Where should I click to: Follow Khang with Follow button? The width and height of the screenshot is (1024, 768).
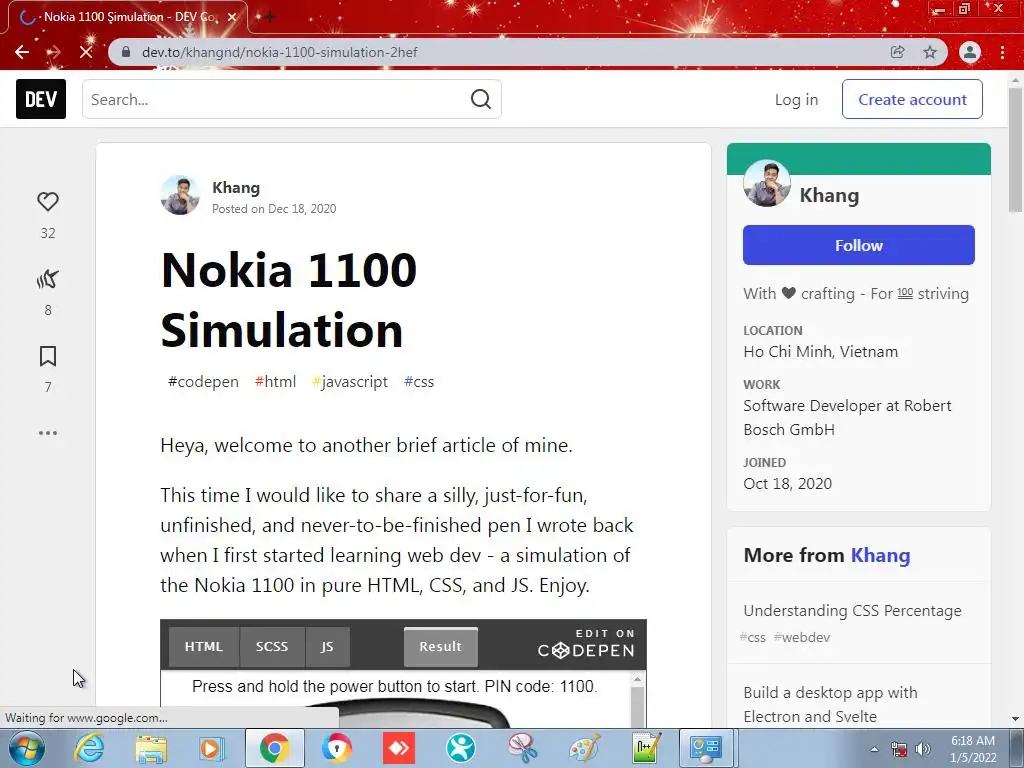858,245
